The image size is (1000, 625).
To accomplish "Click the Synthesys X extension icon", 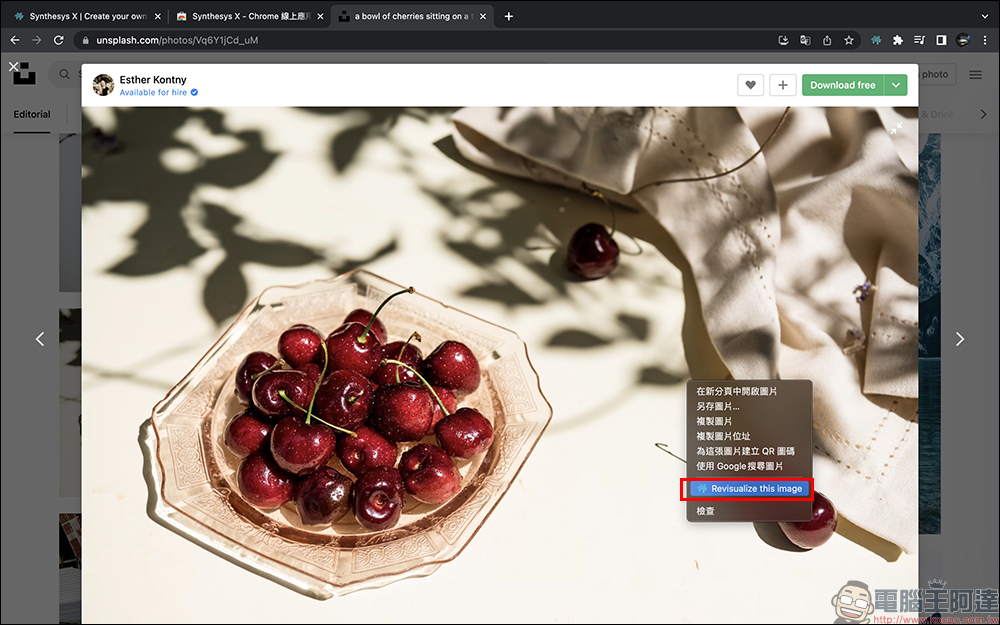I will pos(876,40).
